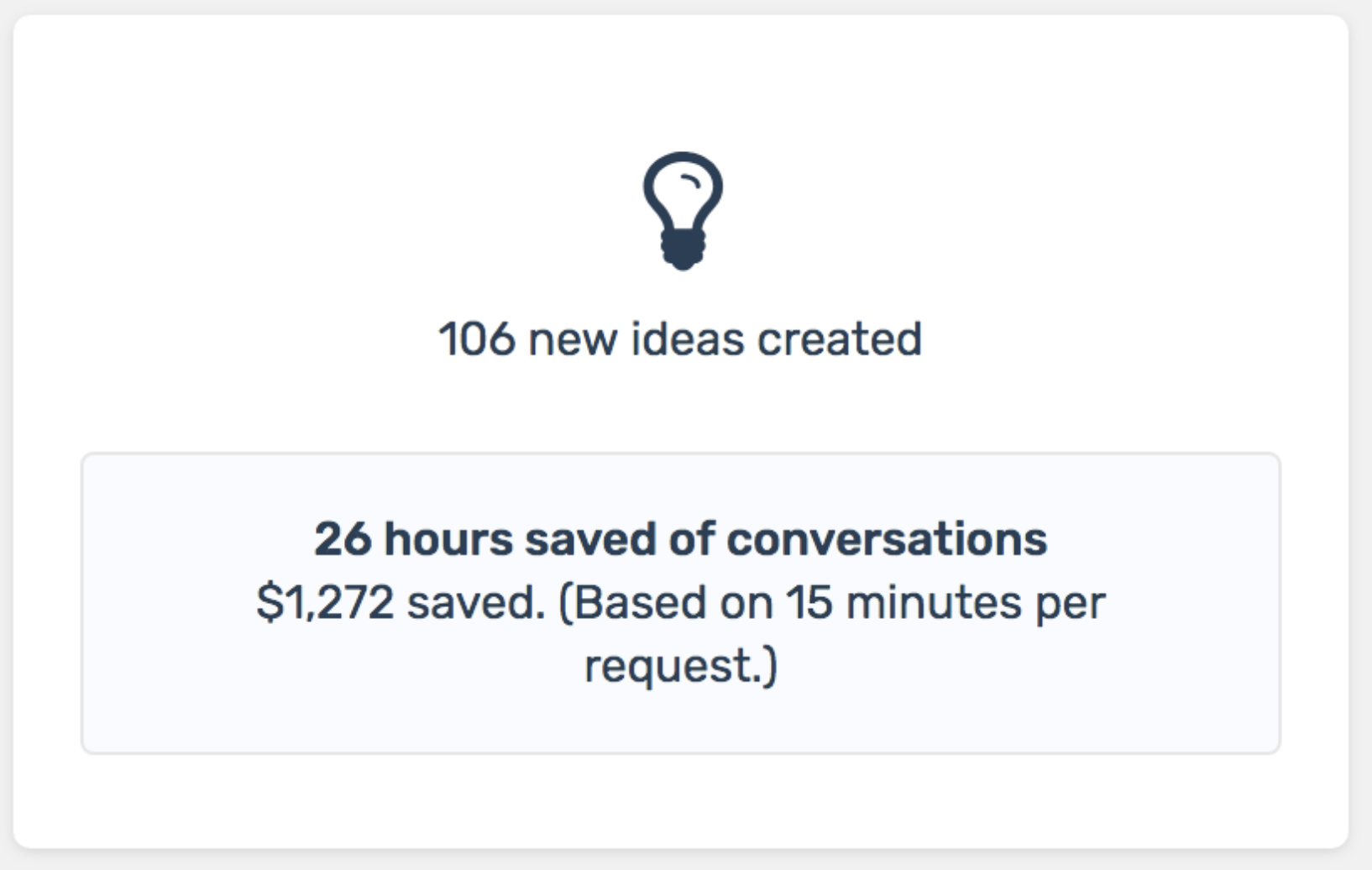Select the '106 new ideas created' label

tap(680, 339)
